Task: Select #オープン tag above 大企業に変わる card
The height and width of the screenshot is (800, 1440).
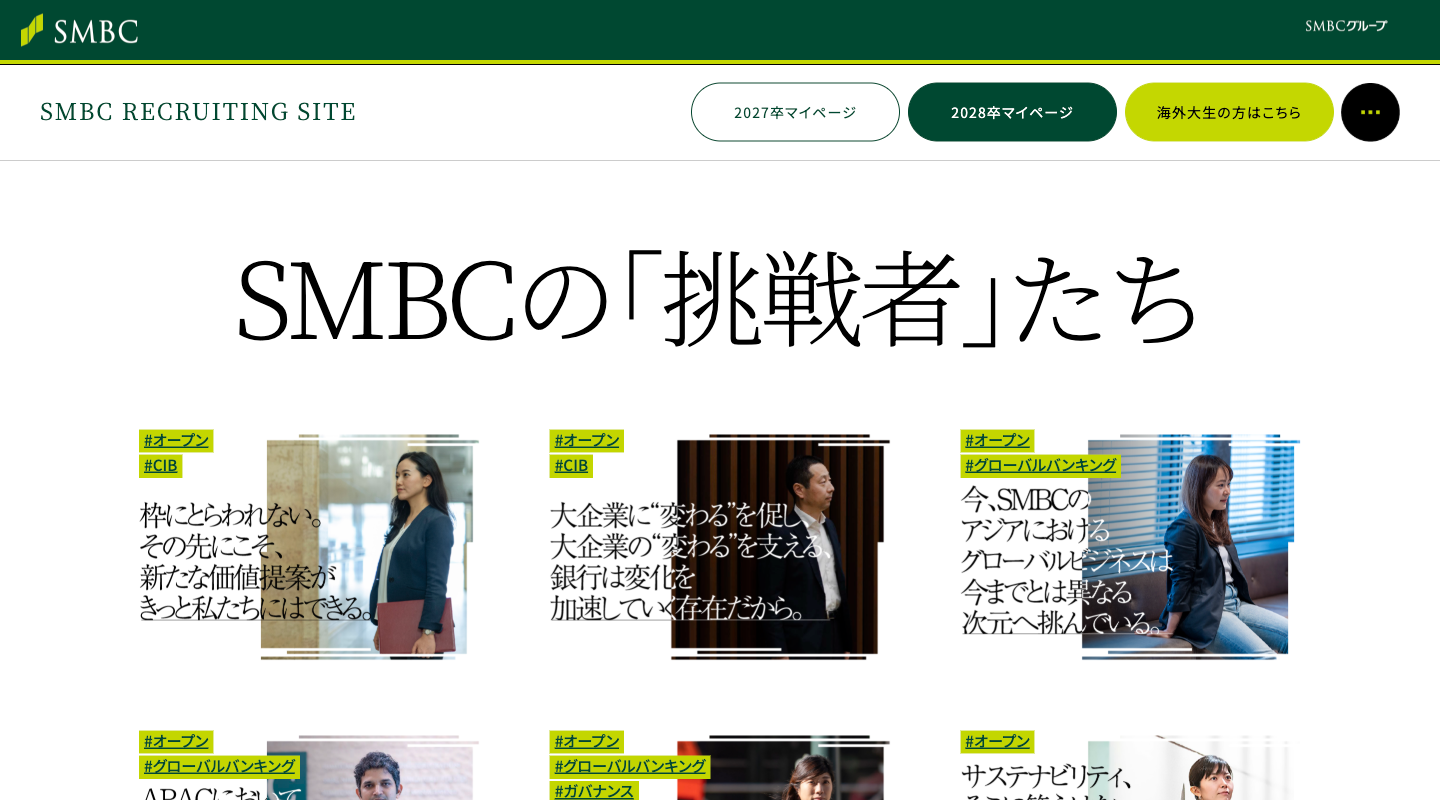Action: coord(587,440)
